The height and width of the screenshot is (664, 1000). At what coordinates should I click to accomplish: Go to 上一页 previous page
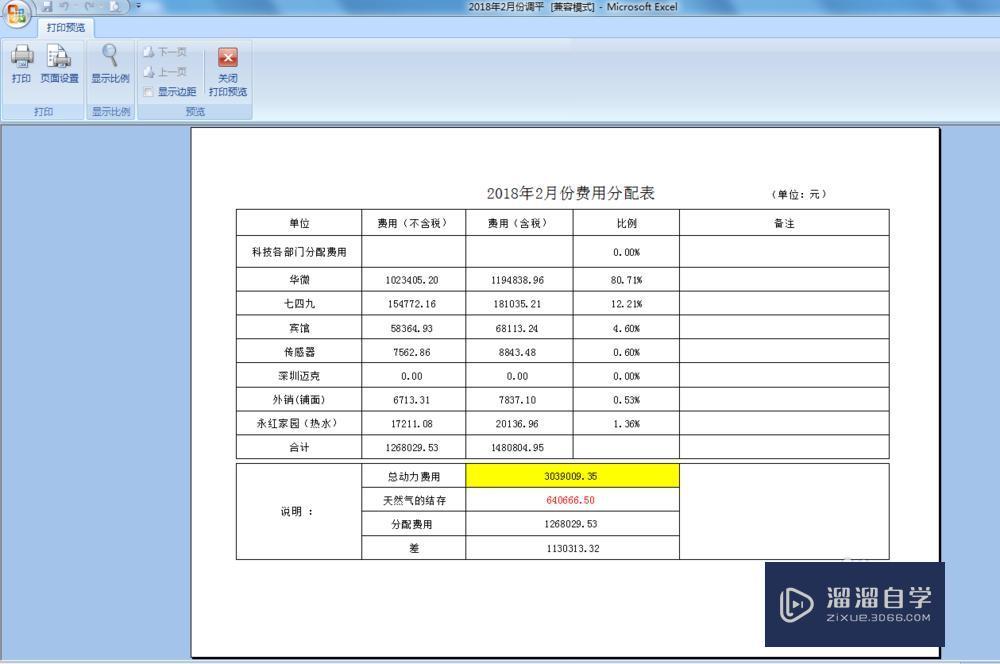(165, 71)
